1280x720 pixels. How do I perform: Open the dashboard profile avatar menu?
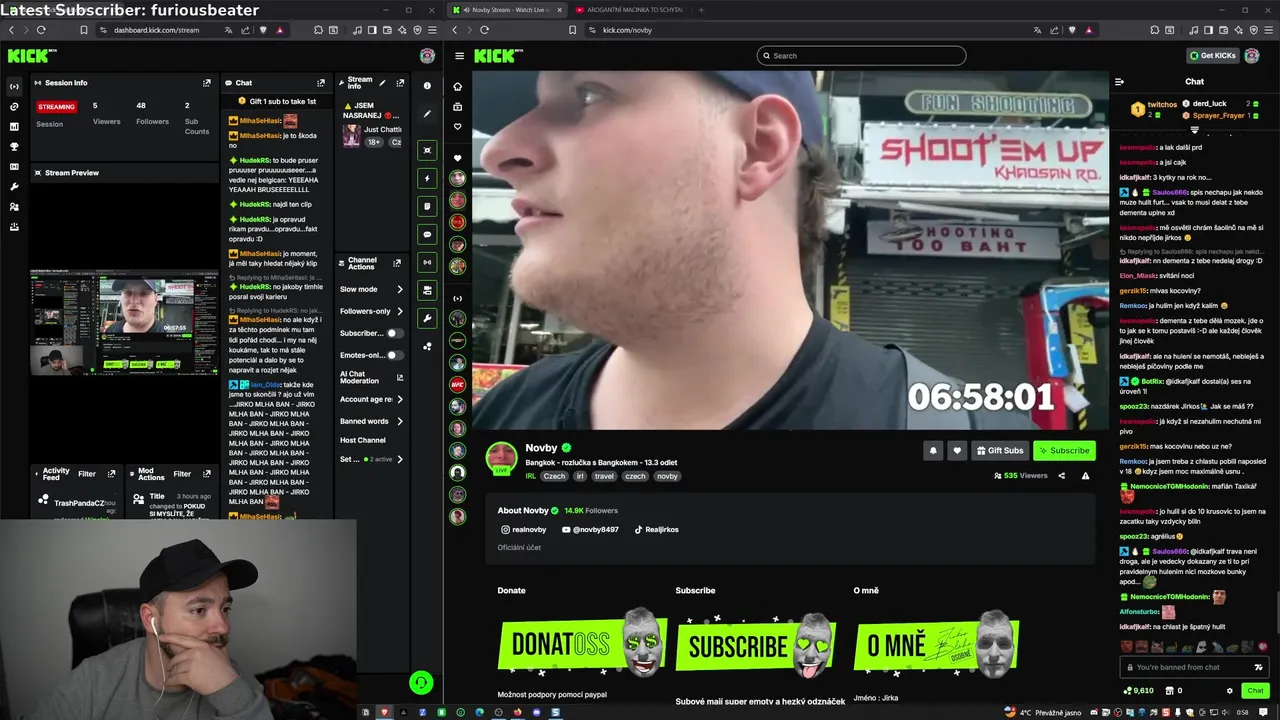[x=427, y=56]
